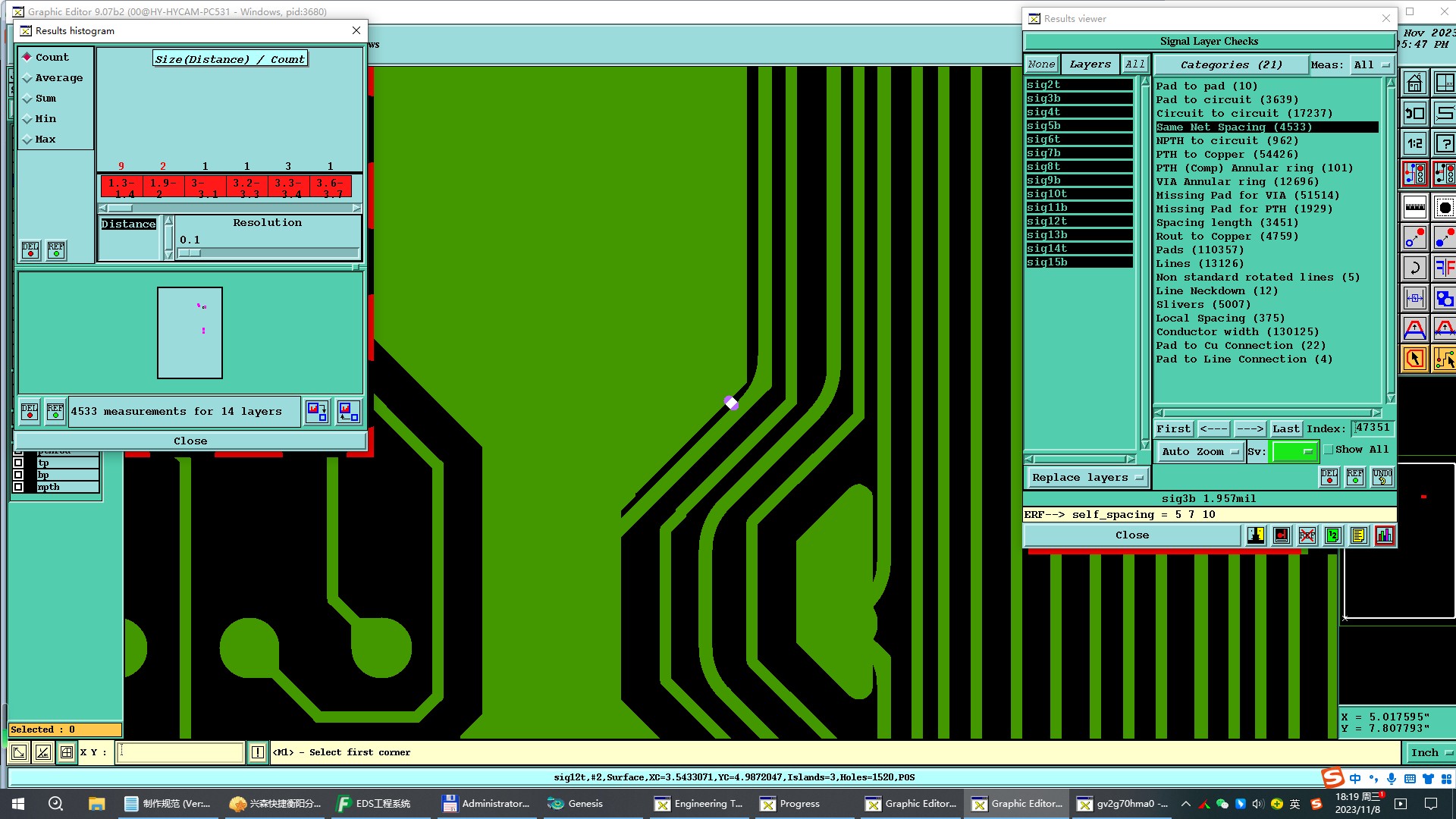
Task: Click the Home view icon
Action: coord(1414,83)
